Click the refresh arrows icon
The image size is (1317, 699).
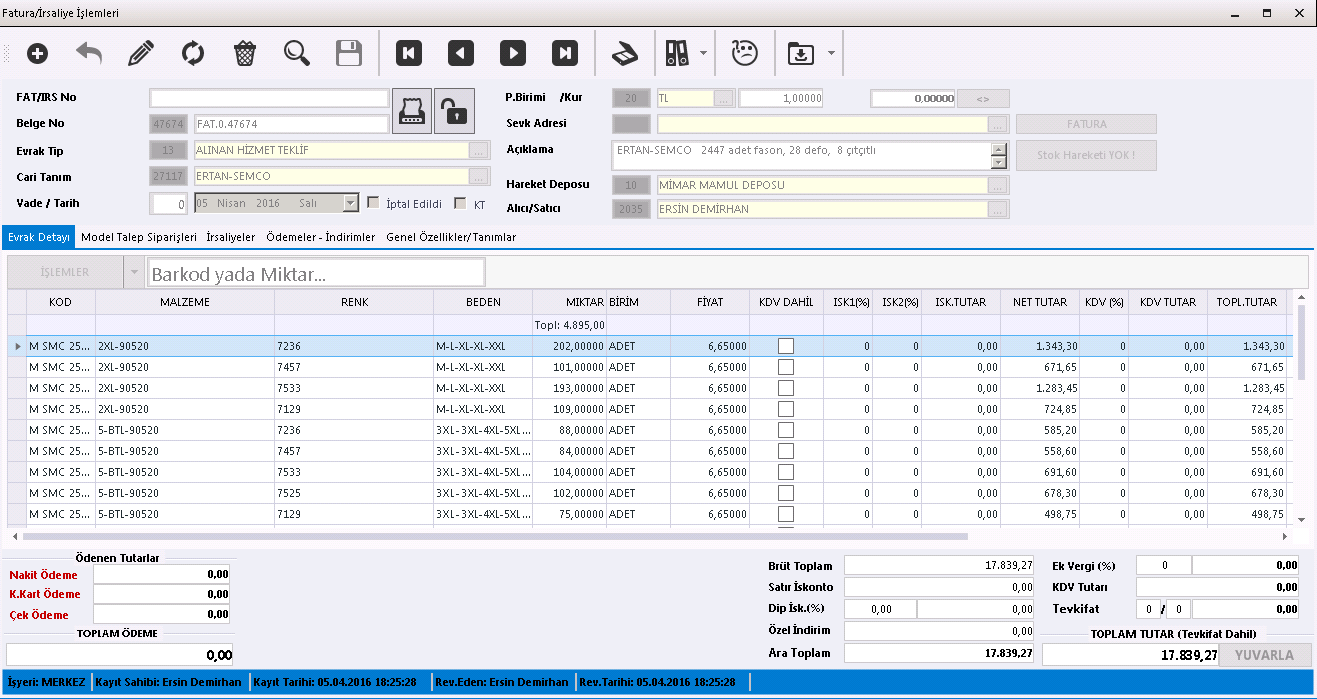tap(193, 53)
